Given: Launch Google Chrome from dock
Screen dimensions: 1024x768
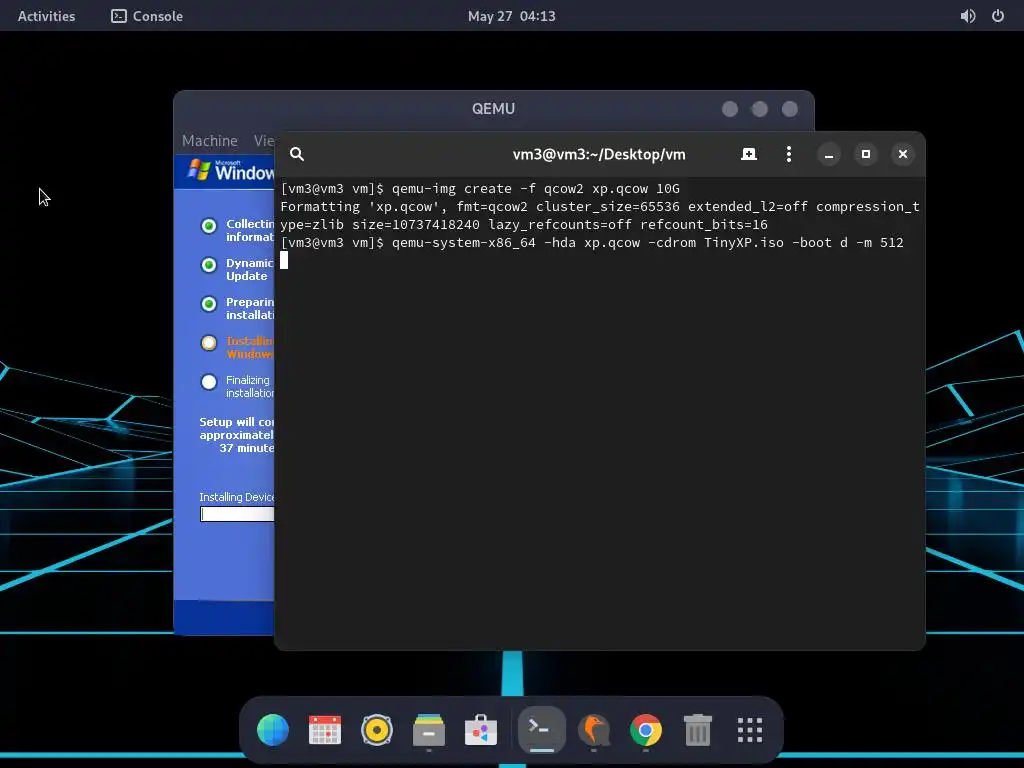Looking at the screenshot, I should click(646, 729).
